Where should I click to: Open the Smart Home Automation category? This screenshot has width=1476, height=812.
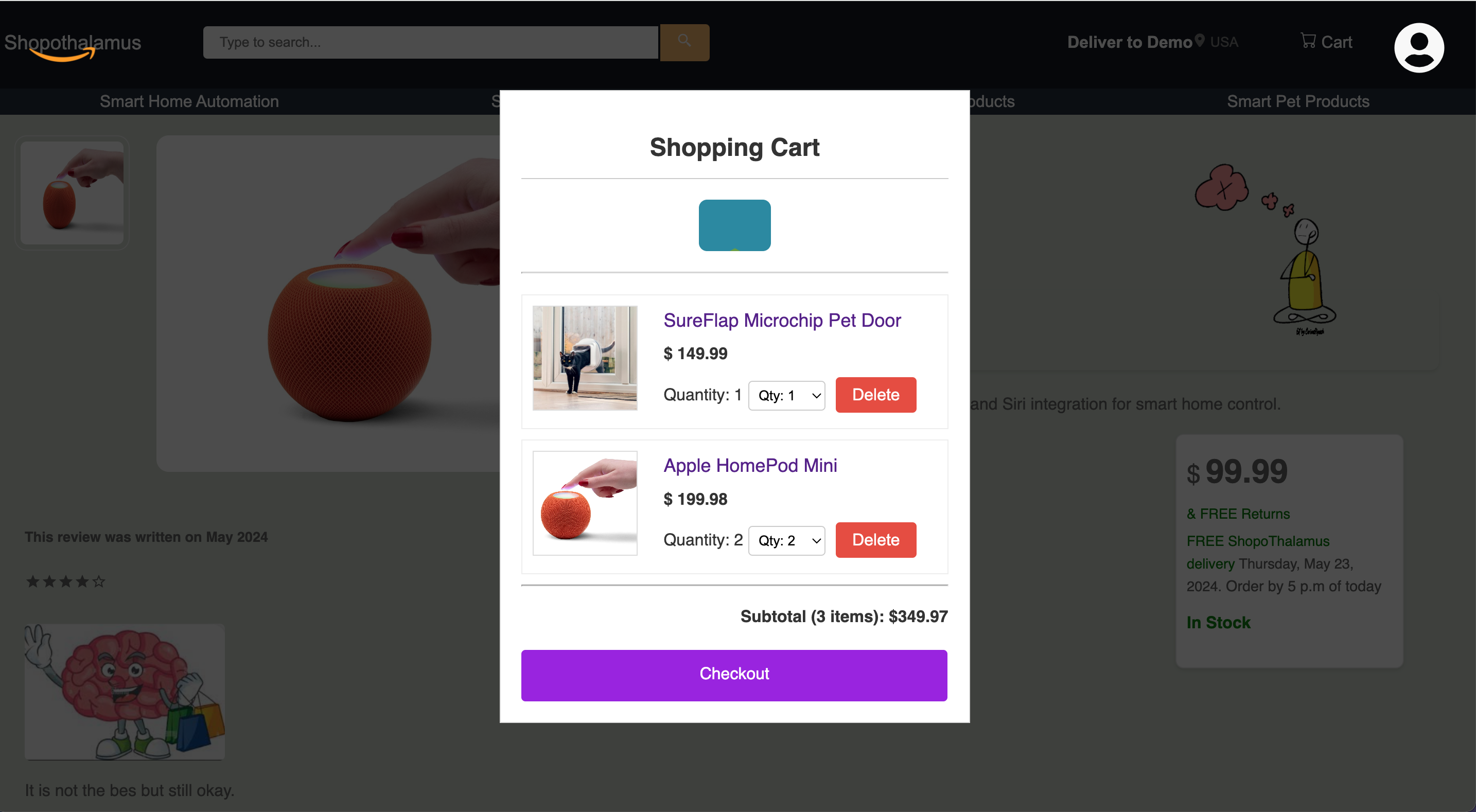(x=189, y=101)
